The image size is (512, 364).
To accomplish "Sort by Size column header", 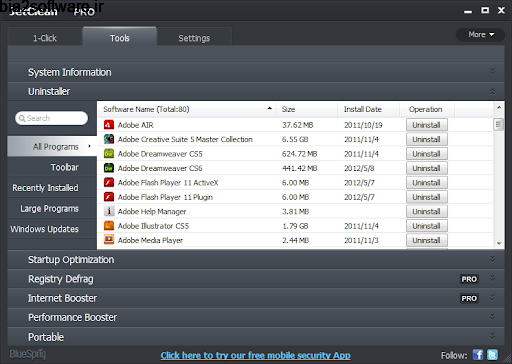I will 307,109.
